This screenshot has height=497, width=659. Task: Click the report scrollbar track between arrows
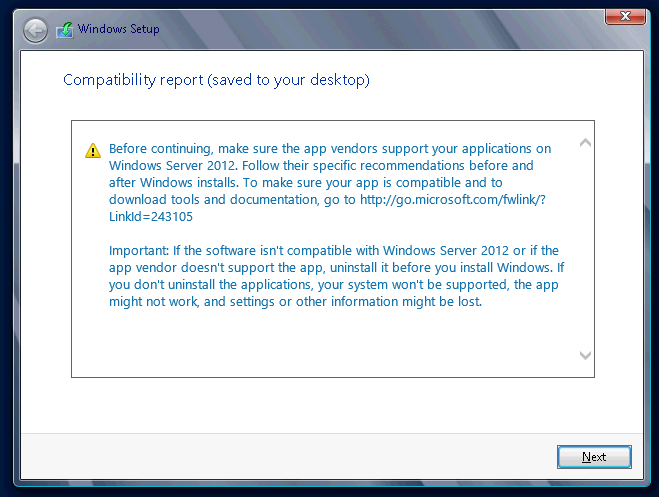tap(585, 249)
